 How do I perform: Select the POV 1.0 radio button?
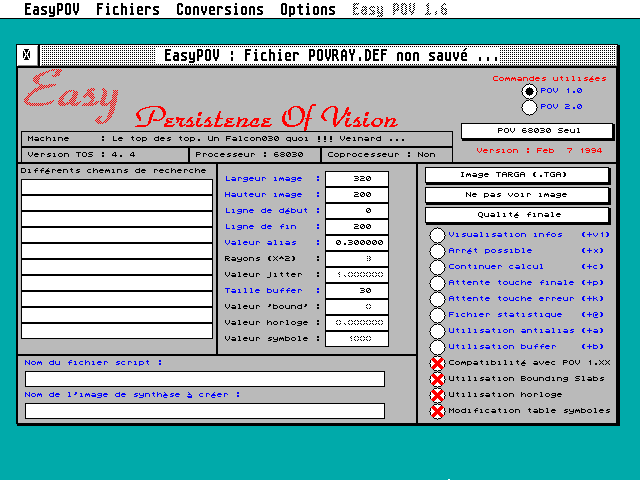pyautogui.click(x=529, y=91)
